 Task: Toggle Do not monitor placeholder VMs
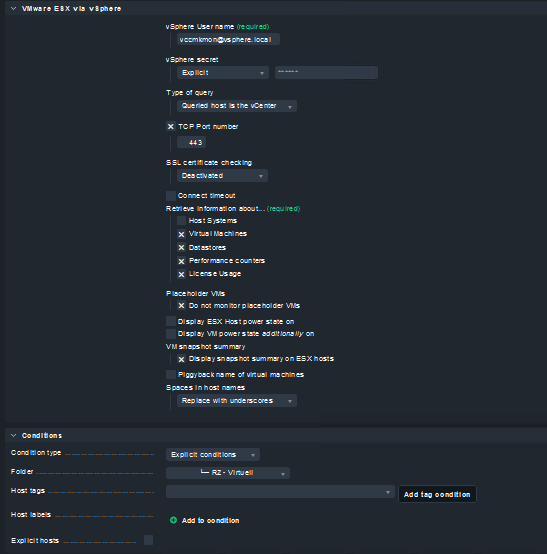(x=181, y=306)
